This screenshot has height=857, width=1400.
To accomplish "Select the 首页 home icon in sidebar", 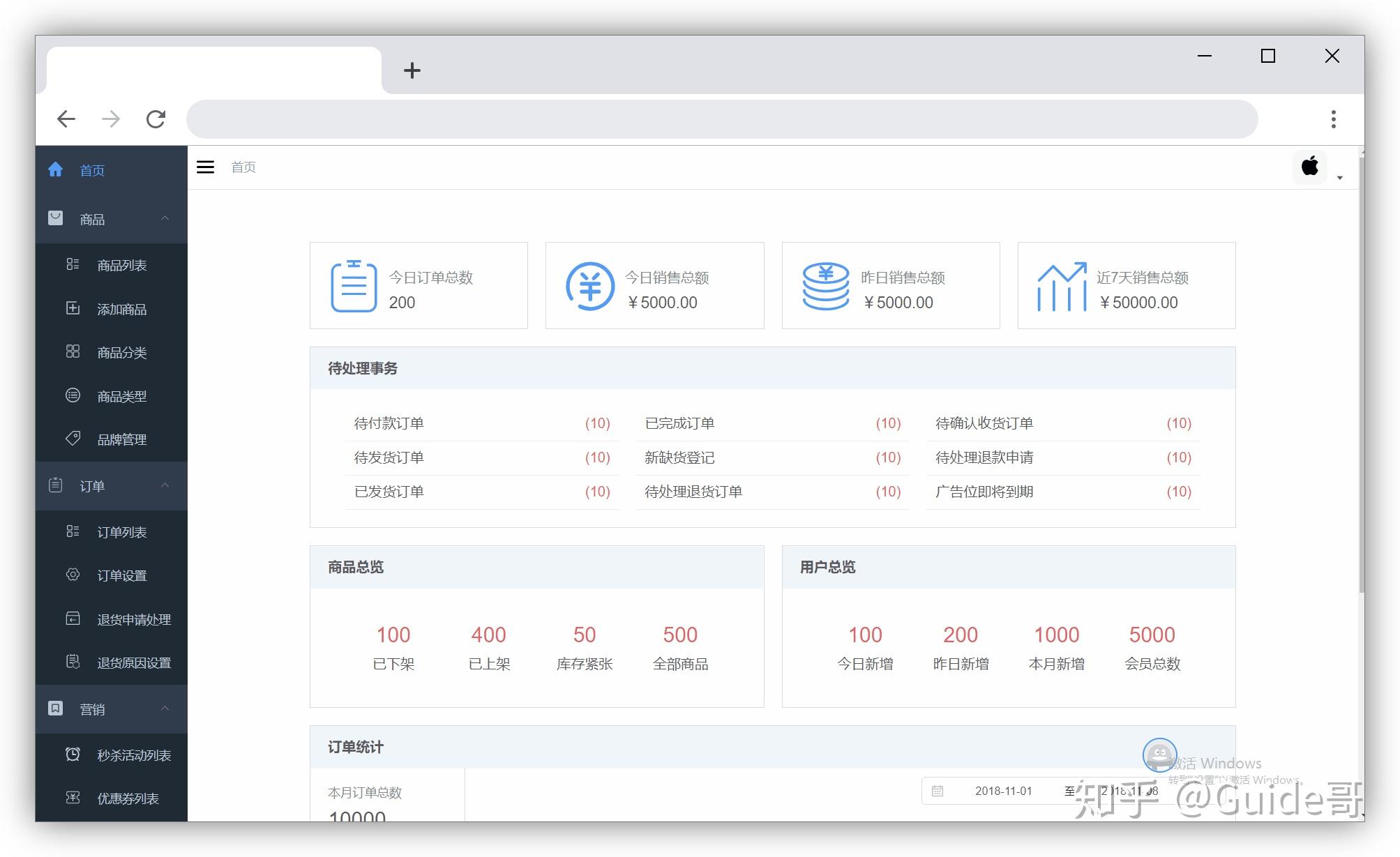I will (56, 169).
